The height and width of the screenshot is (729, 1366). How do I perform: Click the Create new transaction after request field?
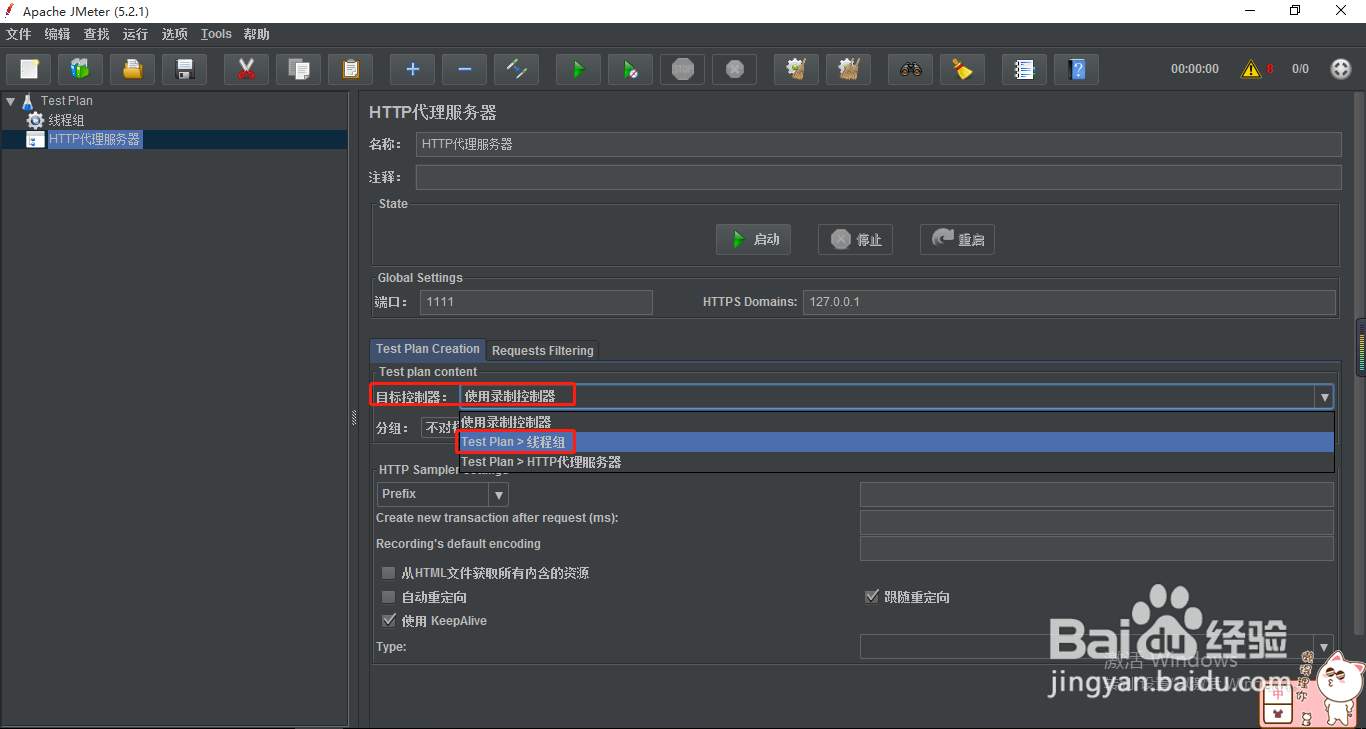point(1097,522)
